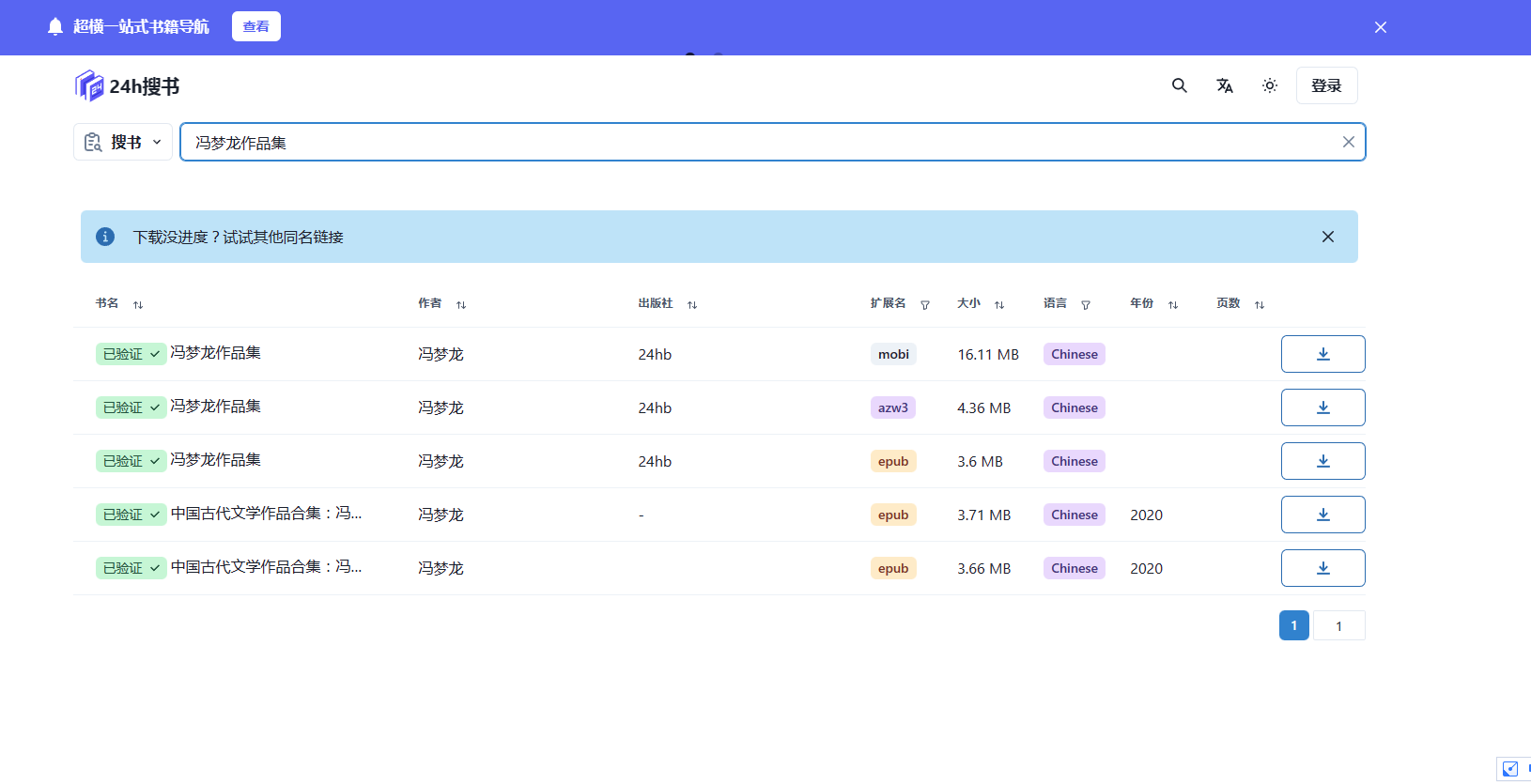Click the checkmark widget in bottom-right corner
This screenshot has width=1531, height=784.
tap(1510, 769)
